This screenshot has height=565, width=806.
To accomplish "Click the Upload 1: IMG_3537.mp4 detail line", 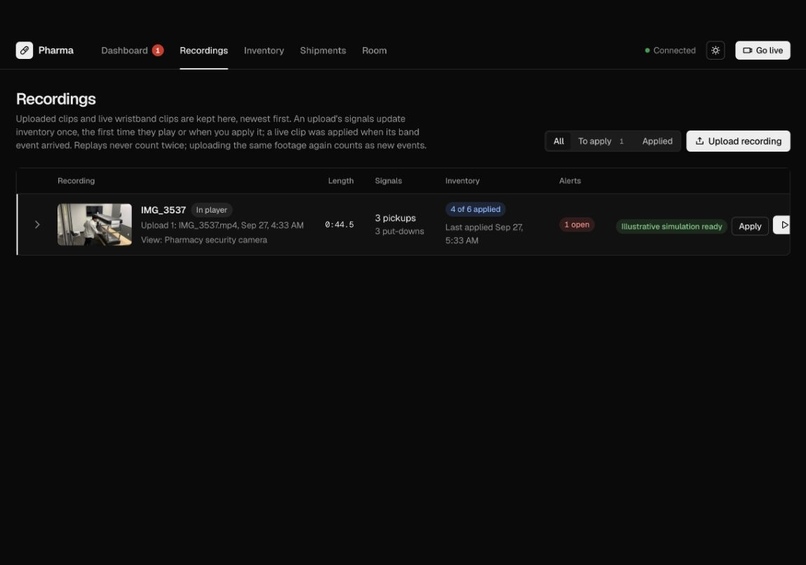I will [222, 225].
